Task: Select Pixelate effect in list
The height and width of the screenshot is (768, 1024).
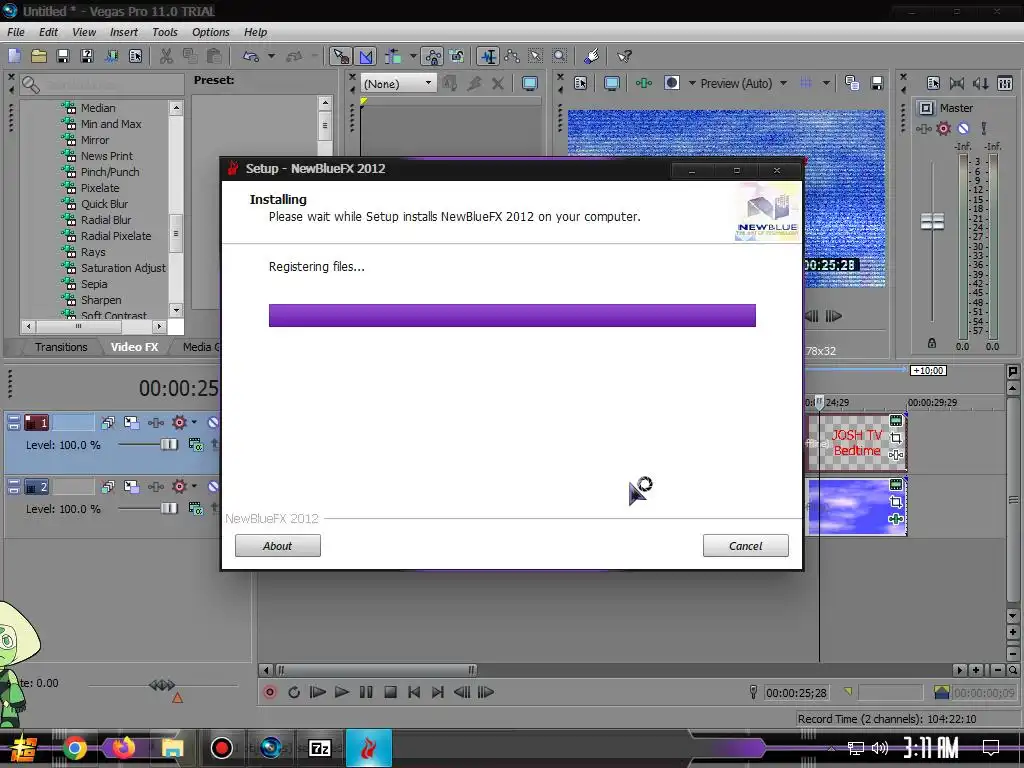Action: point(99,188)
